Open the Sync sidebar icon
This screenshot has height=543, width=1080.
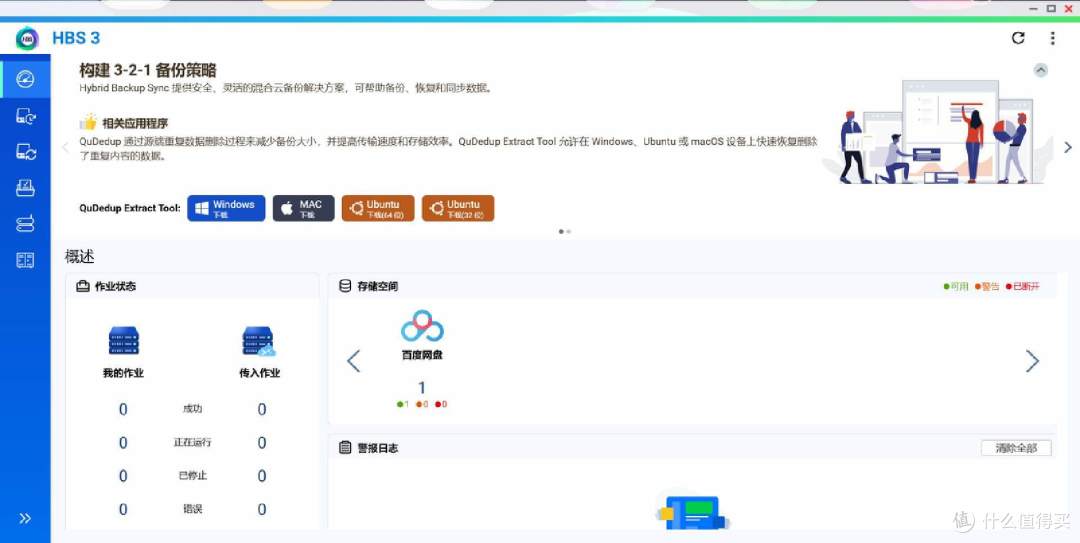[x=25, y=152]
